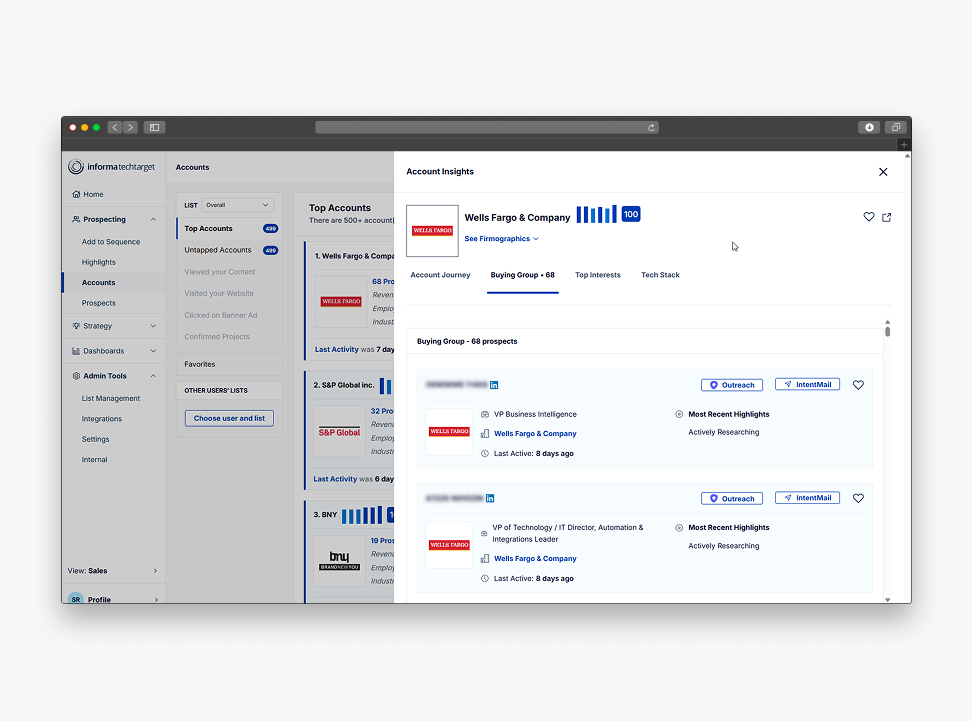Viewport: 972px width, 721px height.
Task: Click the browser address bar
Action: (x=485, y=127)
